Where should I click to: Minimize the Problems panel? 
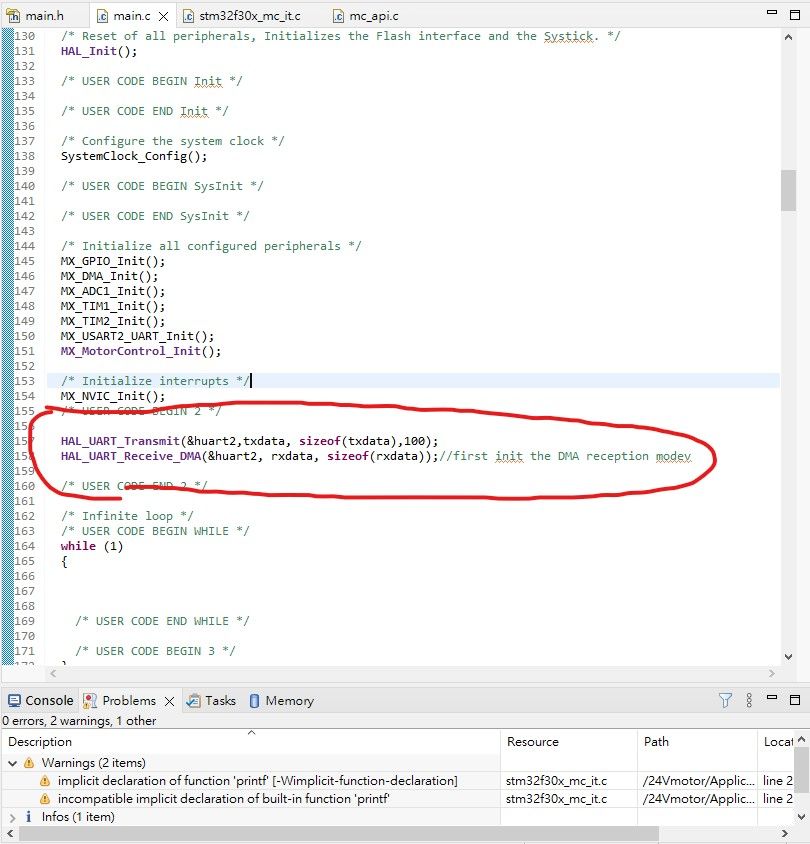pos(772,697)
